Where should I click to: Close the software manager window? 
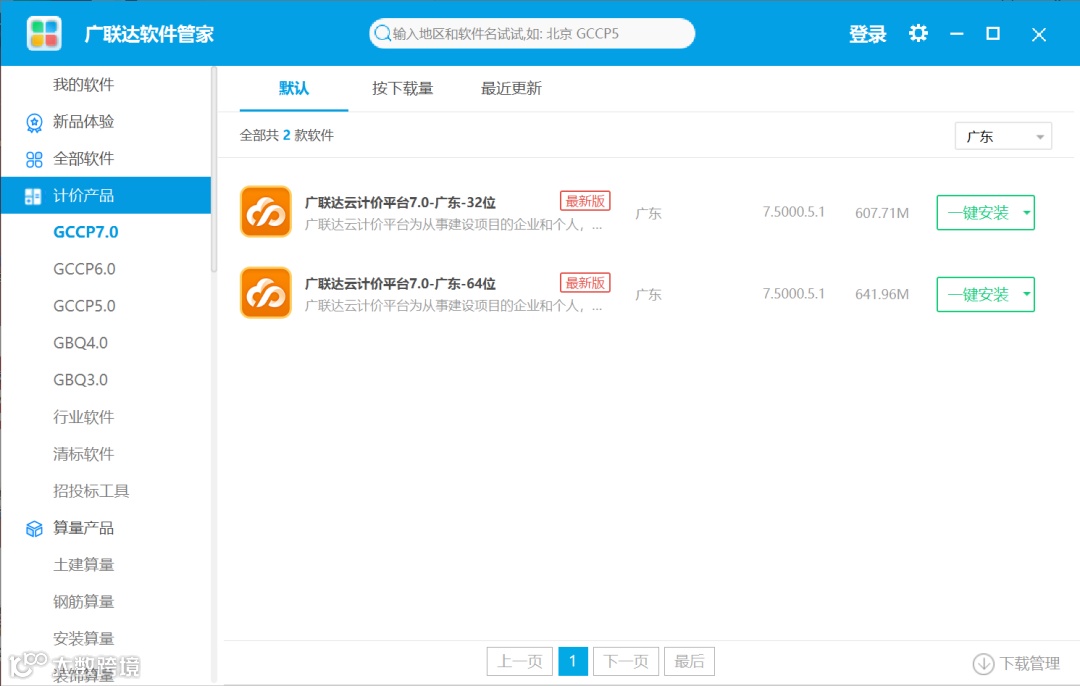1039,34
